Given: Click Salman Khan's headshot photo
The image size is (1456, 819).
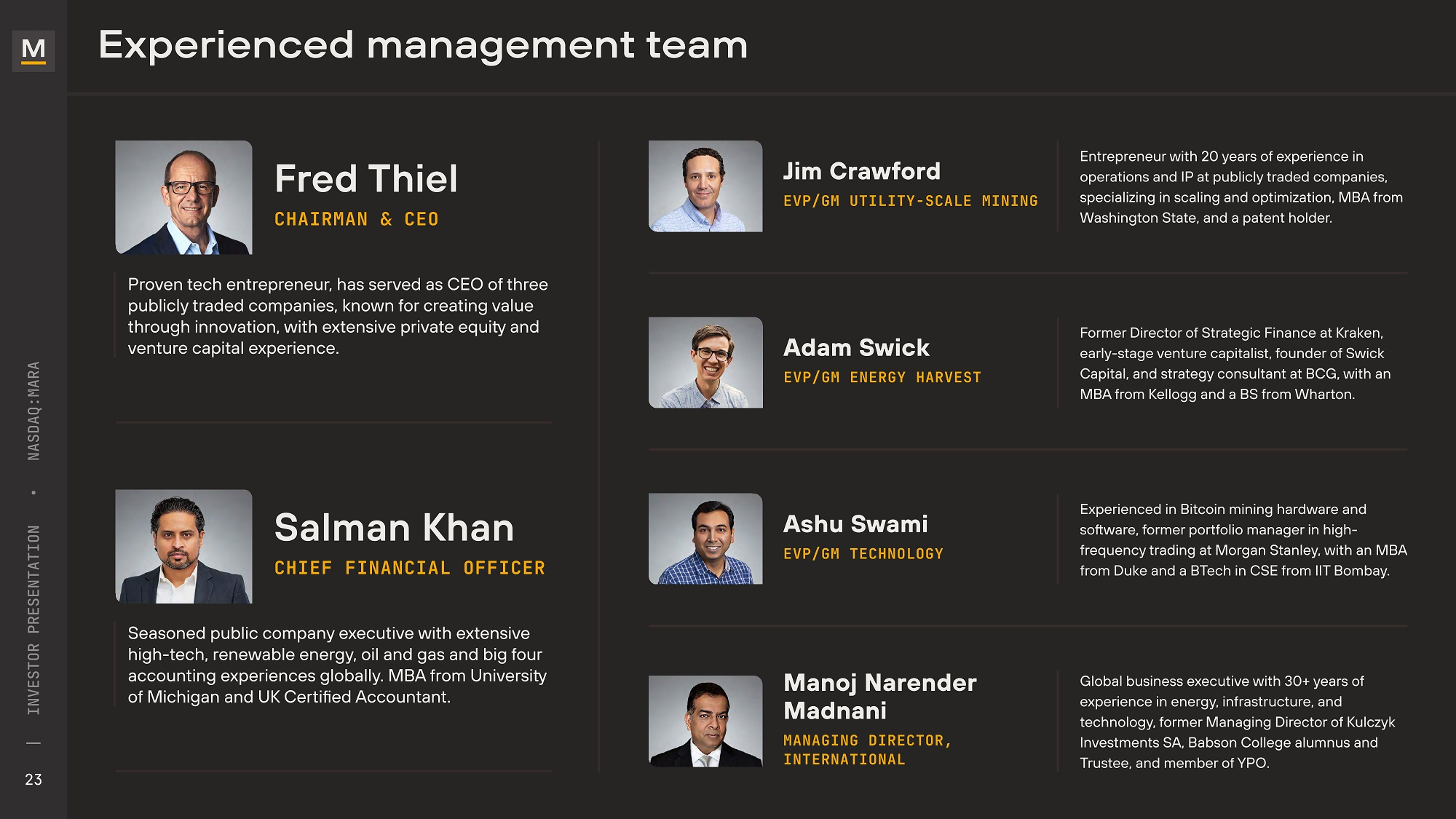Looking at the screenshot, I should [x=183, y=546].
